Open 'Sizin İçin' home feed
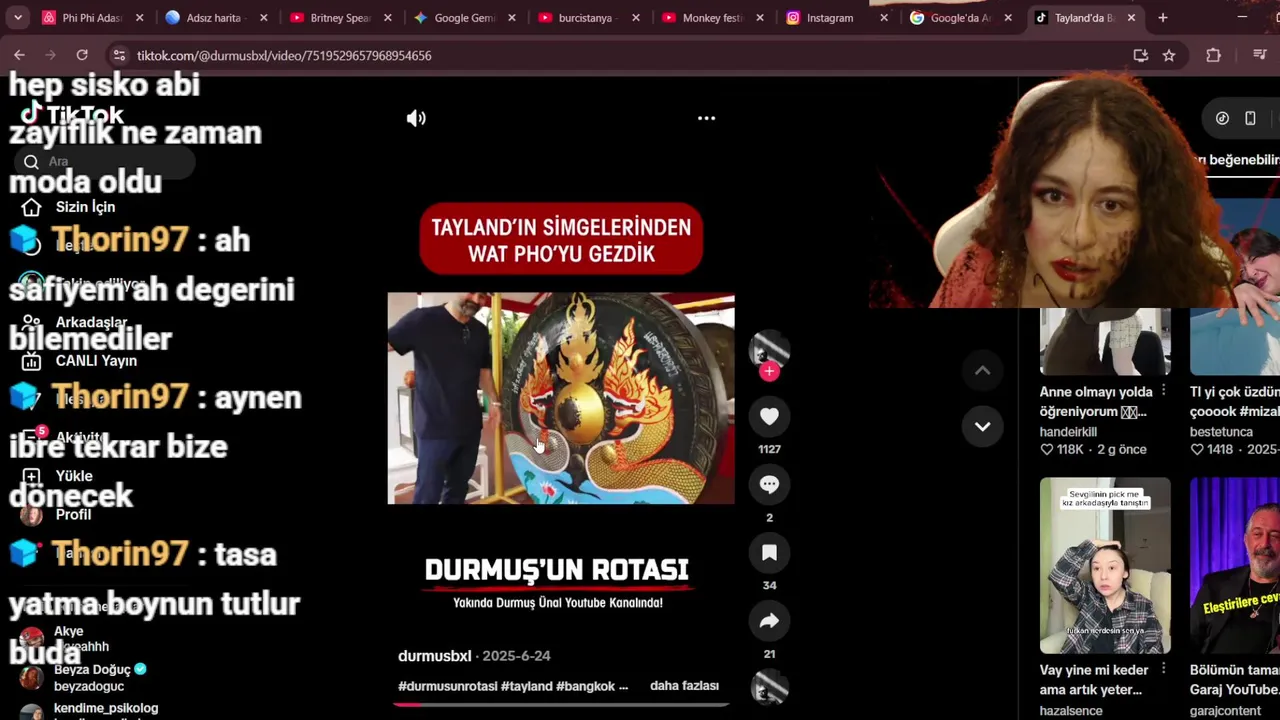 (85, 207)
